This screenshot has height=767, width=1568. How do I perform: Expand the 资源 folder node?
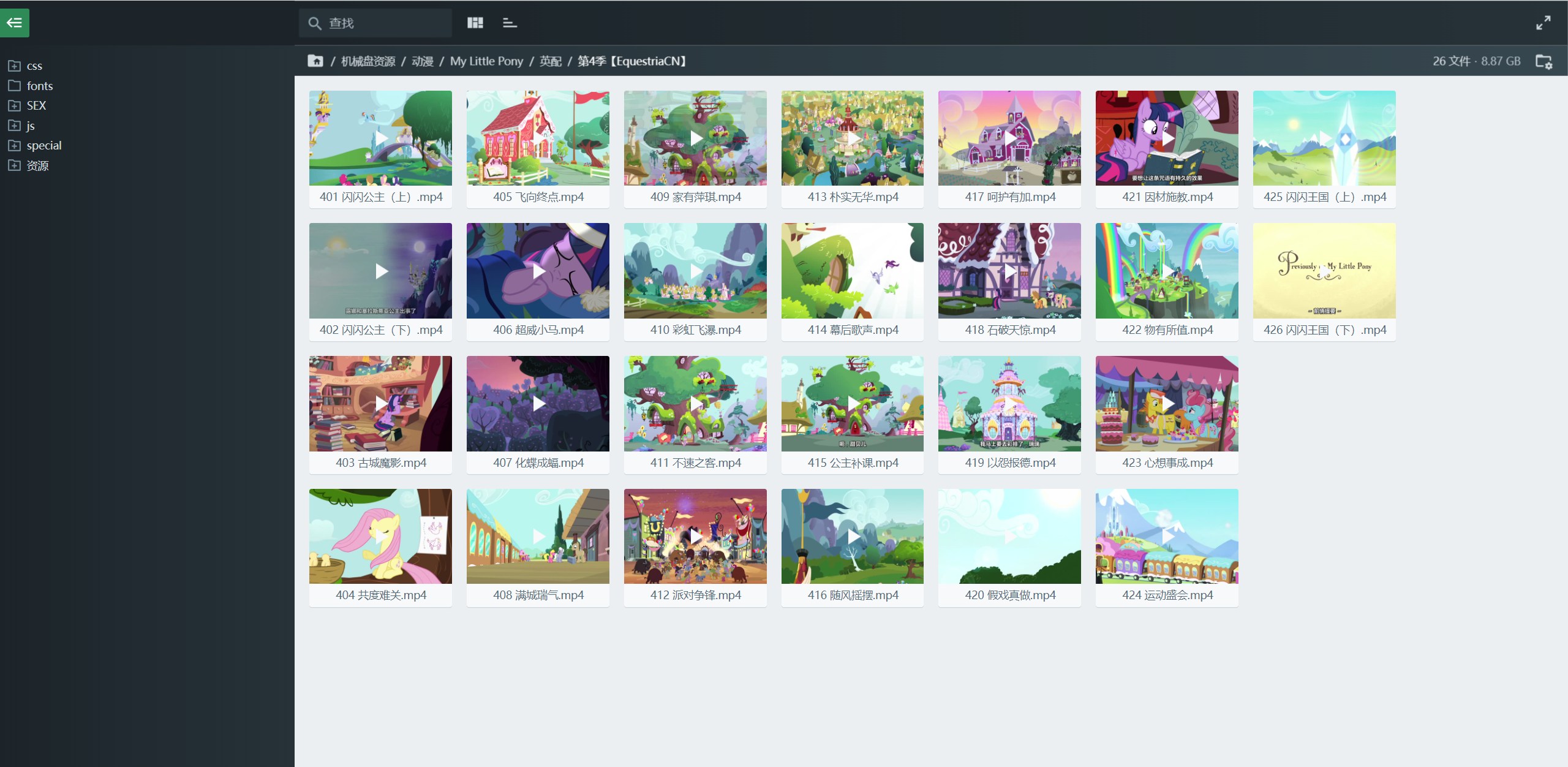click(15, 165)
